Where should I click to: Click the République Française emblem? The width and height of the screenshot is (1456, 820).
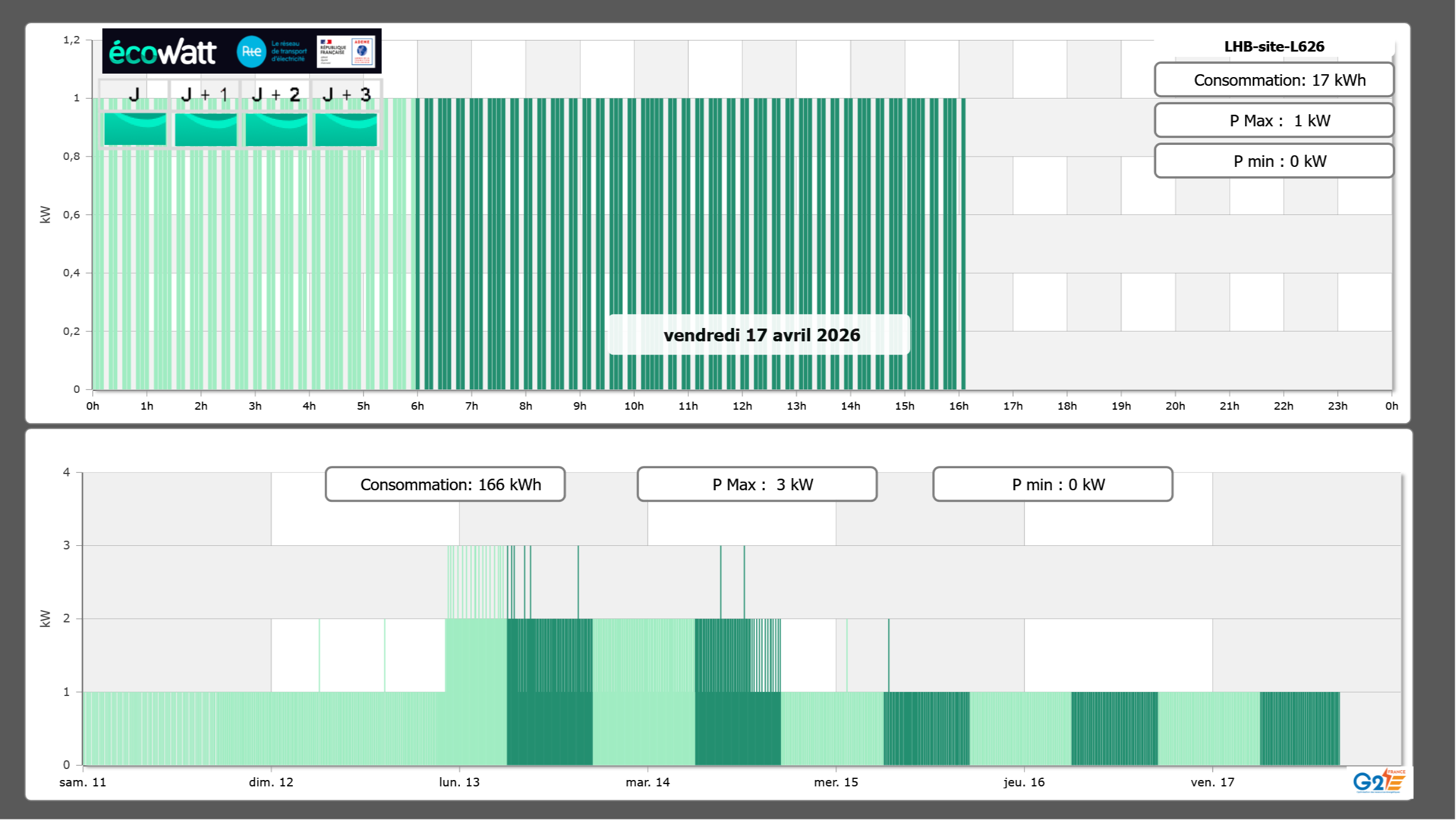(333, 51)
